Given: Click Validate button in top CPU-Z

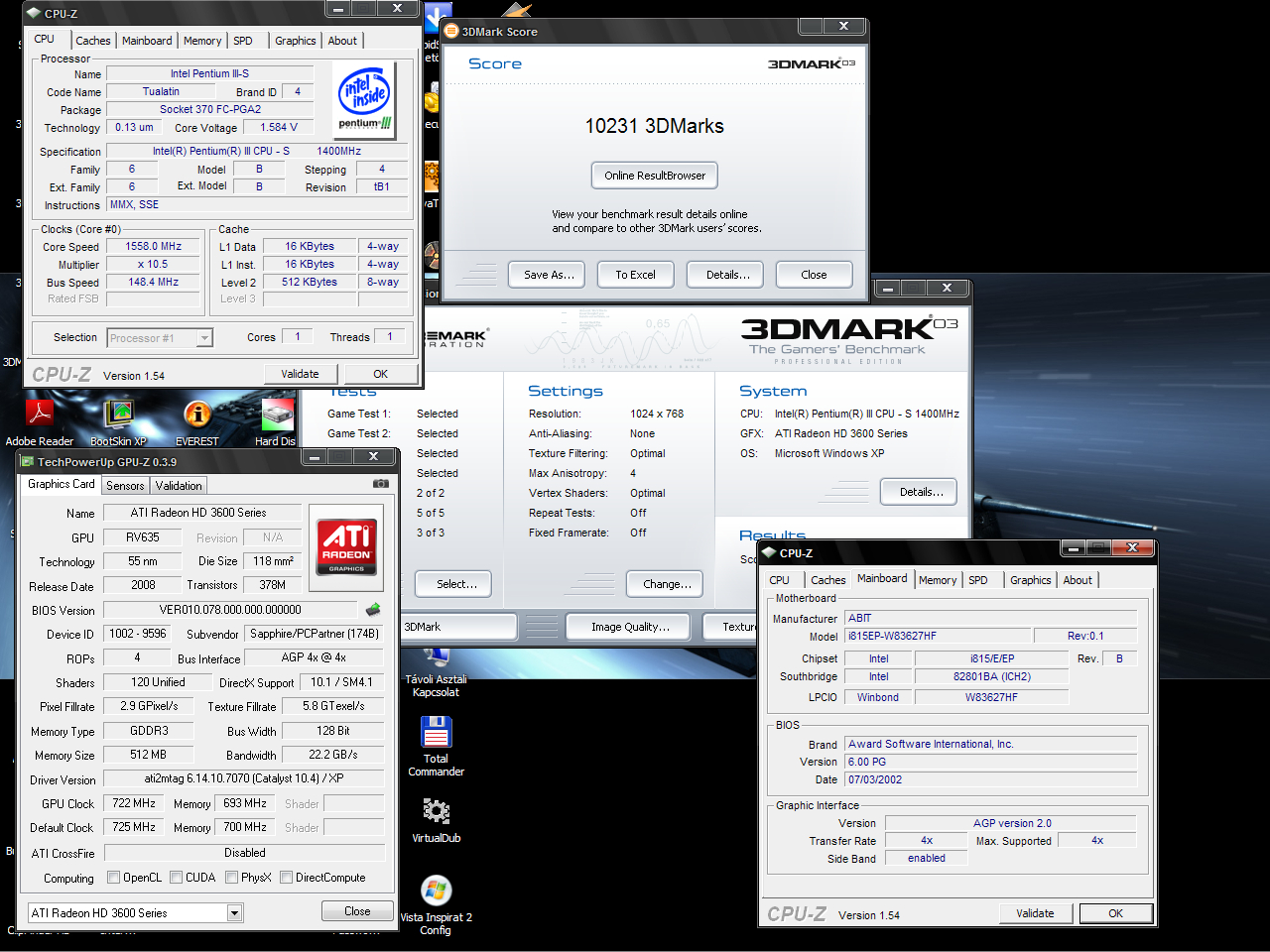Looking at the screenshot, I should tap(300, 374).
